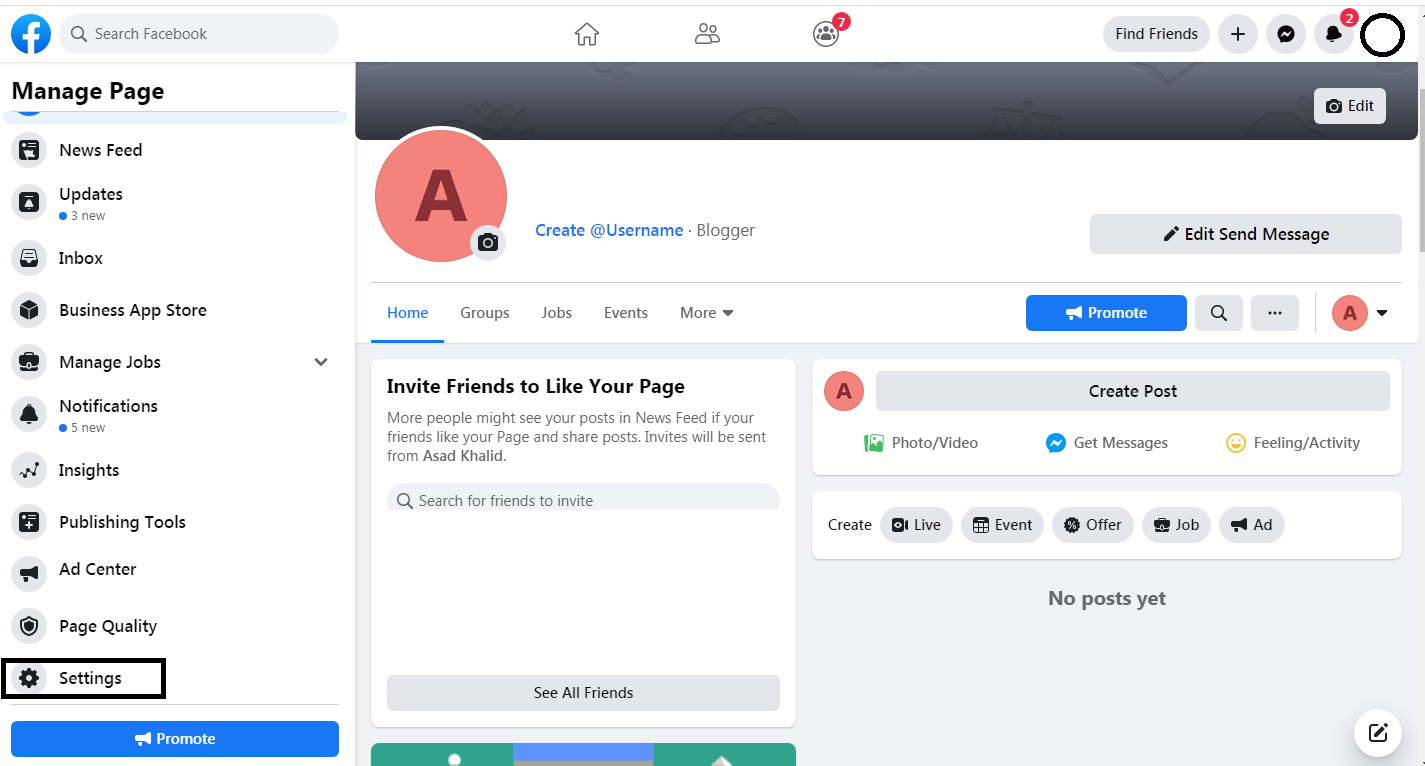Click the Ad create button

1252,525
